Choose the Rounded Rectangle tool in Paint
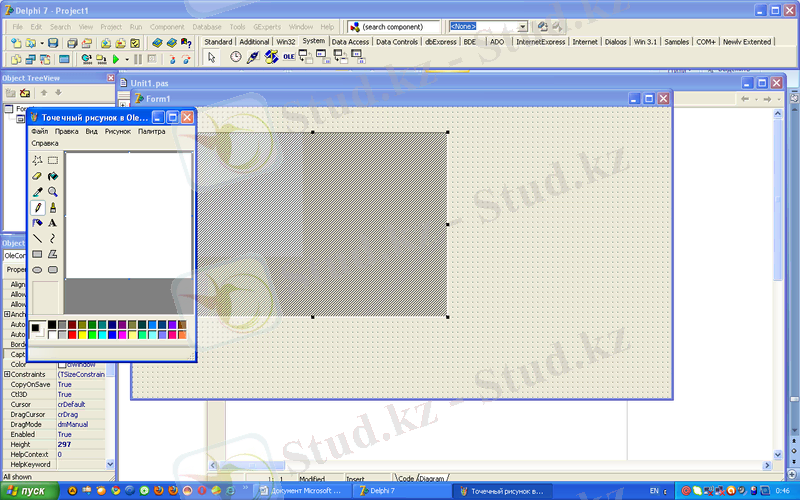This screenshot has width=800, height=500. point(53,270)
